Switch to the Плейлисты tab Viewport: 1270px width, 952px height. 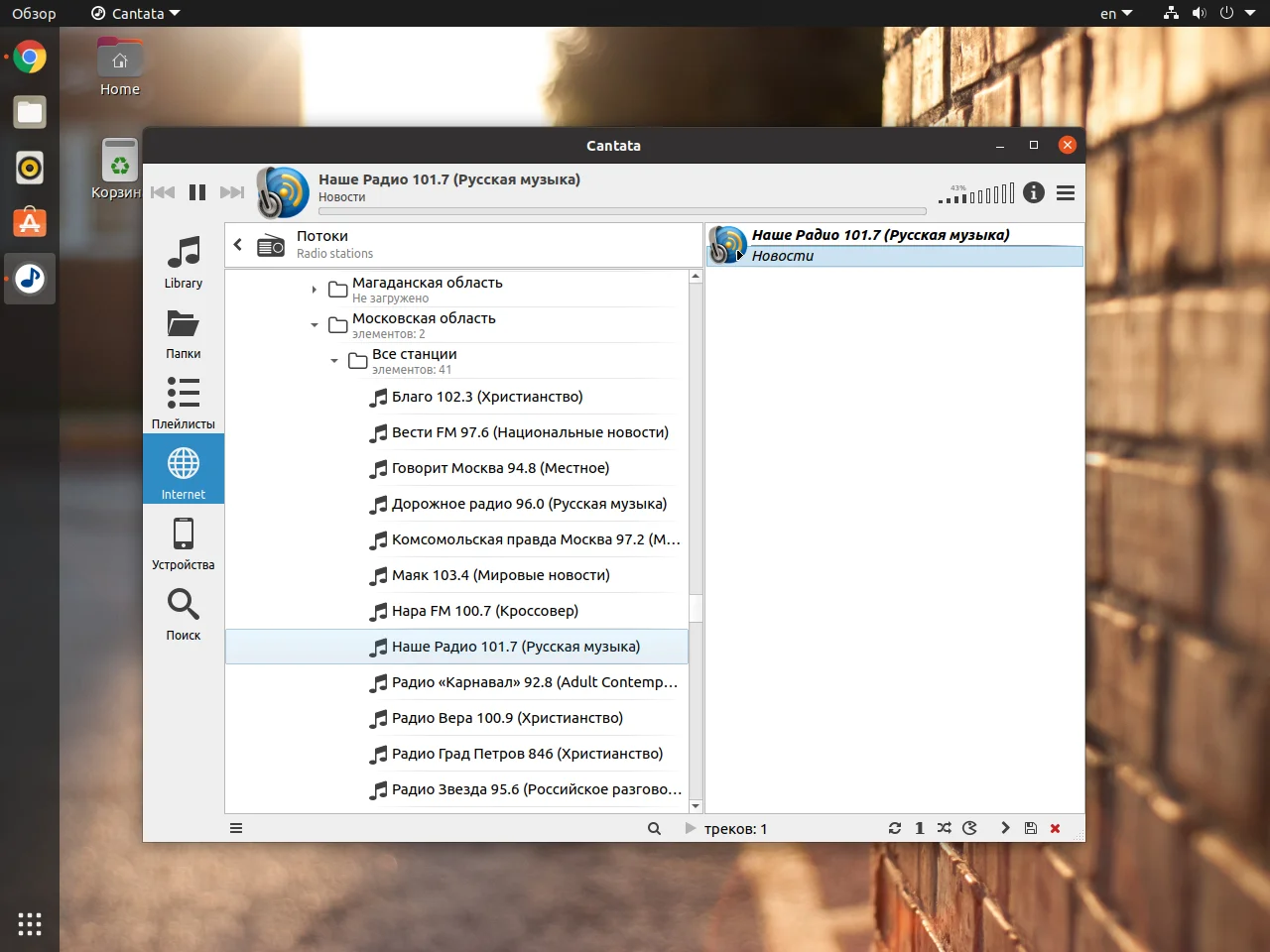click(184, 403)
